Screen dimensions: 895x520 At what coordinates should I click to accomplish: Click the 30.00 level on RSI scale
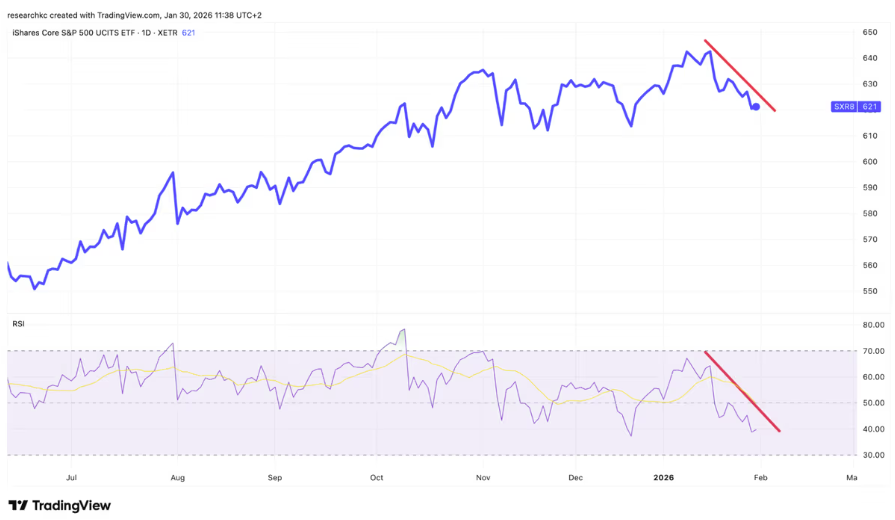coord(873,455)
